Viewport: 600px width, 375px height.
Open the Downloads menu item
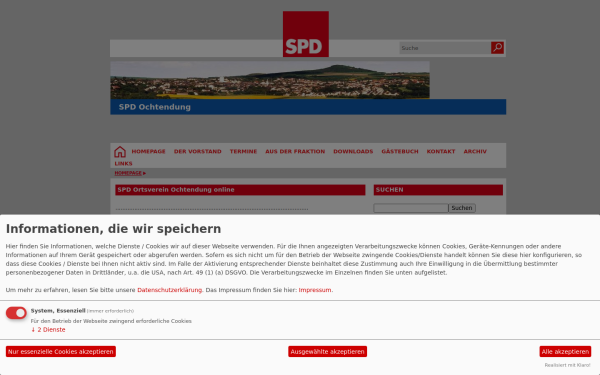pos(353,152)
